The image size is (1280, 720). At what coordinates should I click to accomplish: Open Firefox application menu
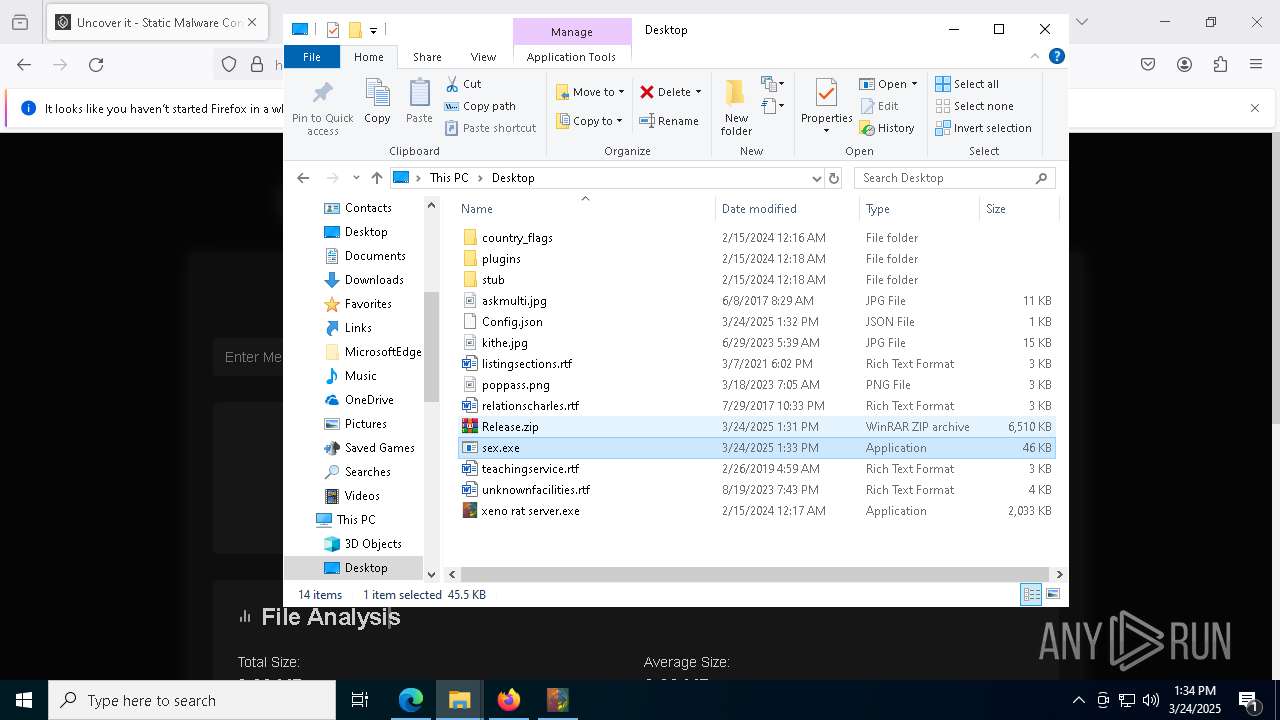[1256, 65]
